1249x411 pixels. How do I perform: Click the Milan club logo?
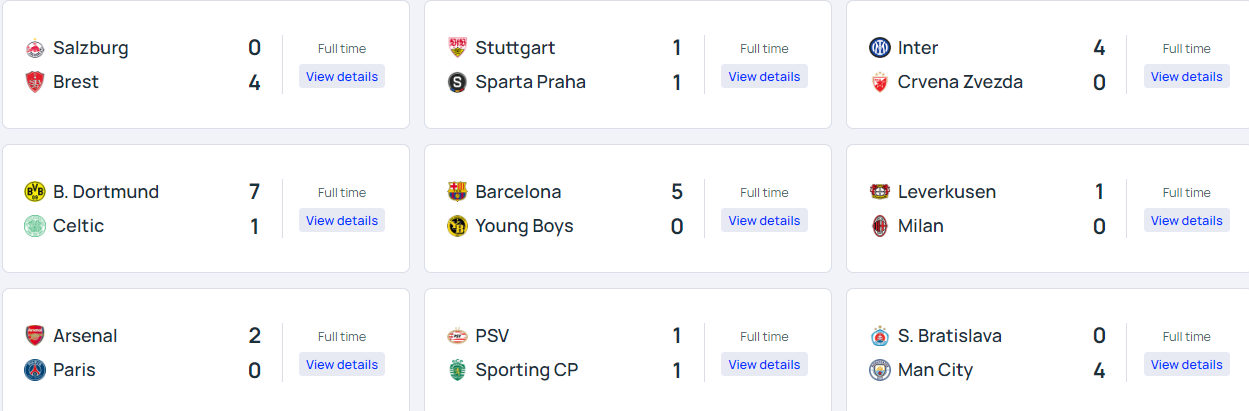point(880,226)
